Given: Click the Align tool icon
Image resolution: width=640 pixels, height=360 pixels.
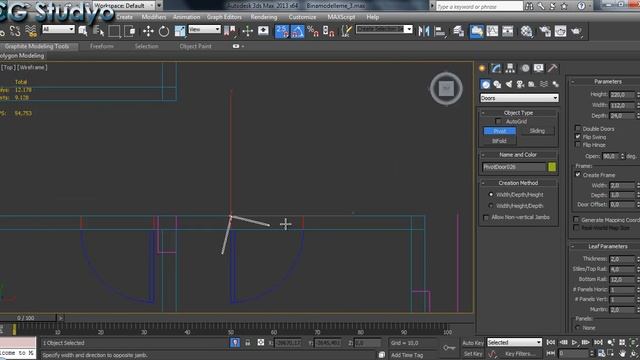Looking at the screenshot, I should (440, 31).
